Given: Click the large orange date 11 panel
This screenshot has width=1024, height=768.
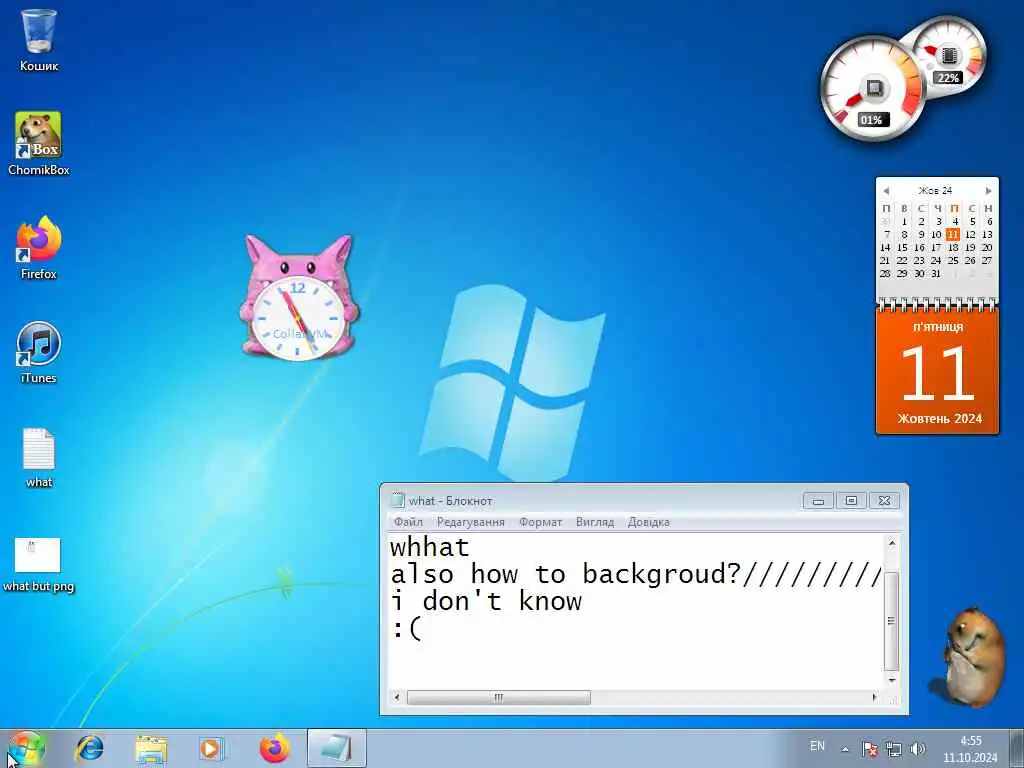Looking at the screenshot, I should pos(937,371).
